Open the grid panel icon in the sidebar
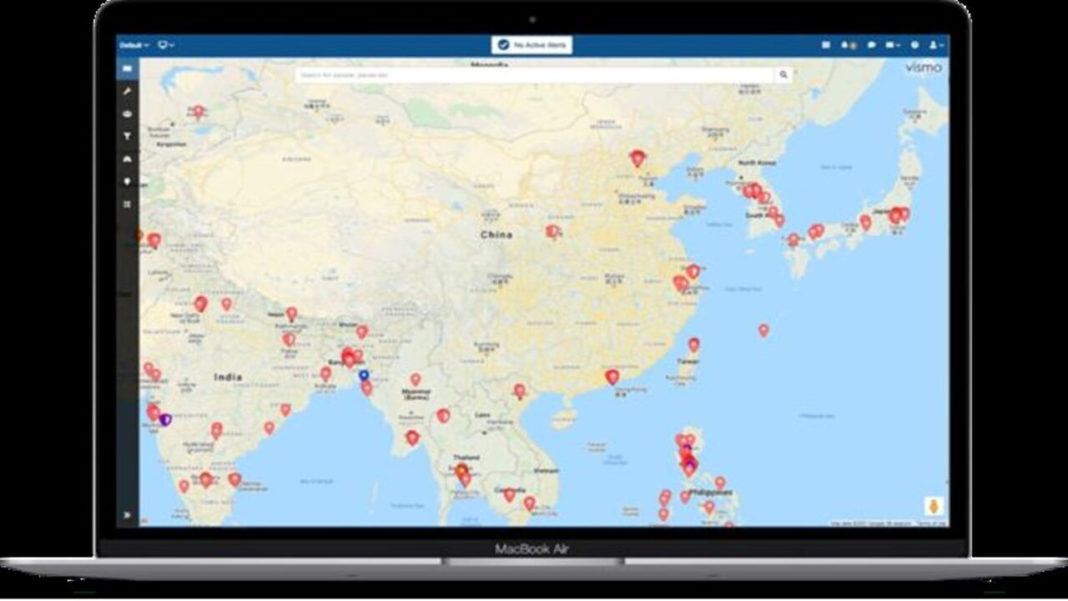Screen dimensions: 1068x601 (x=127, y=200)
